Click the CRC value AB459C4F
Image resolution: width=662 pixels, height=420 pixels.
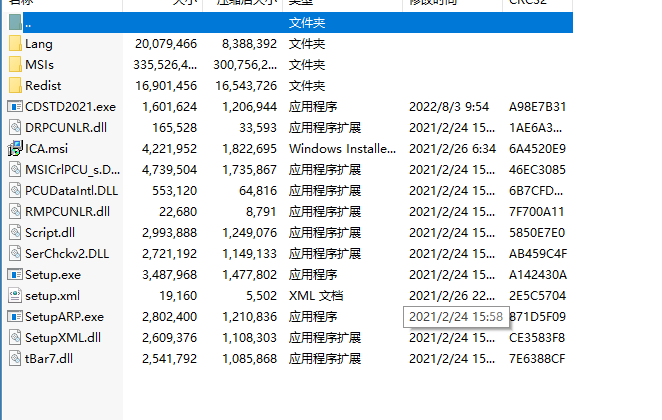tap(538, 254)
